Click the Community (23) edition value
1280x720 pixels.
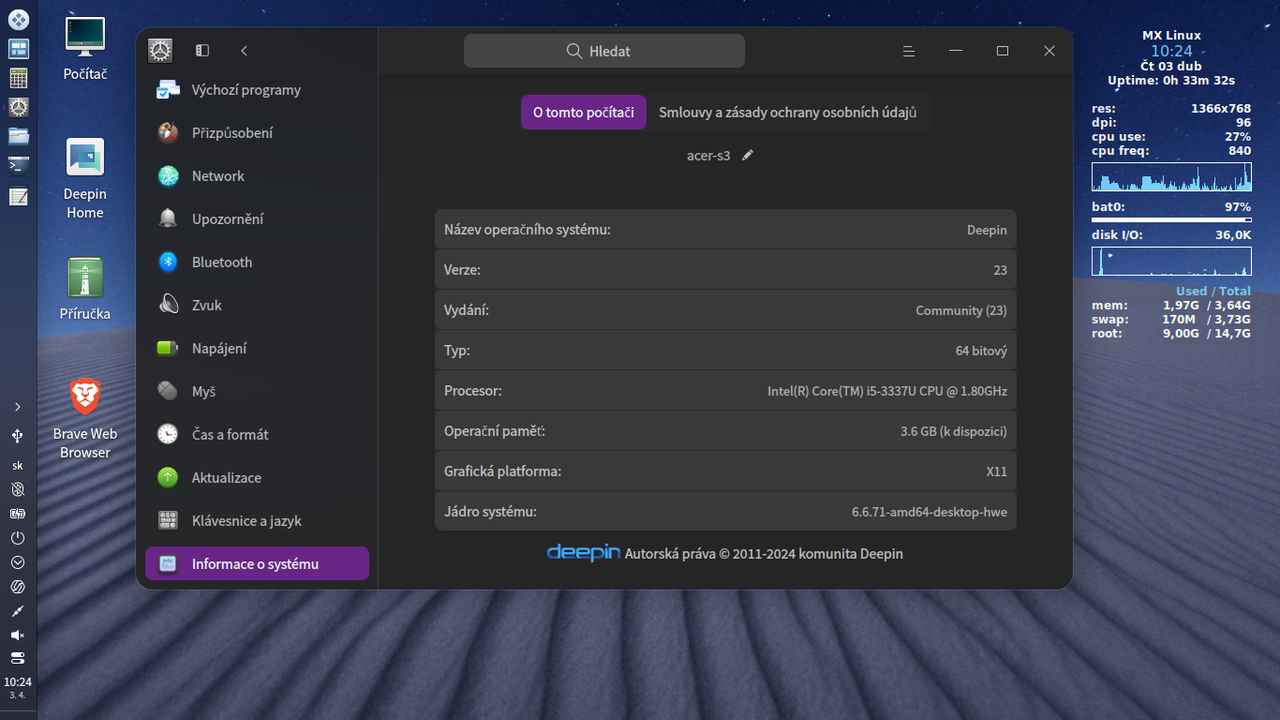point(961,310)
